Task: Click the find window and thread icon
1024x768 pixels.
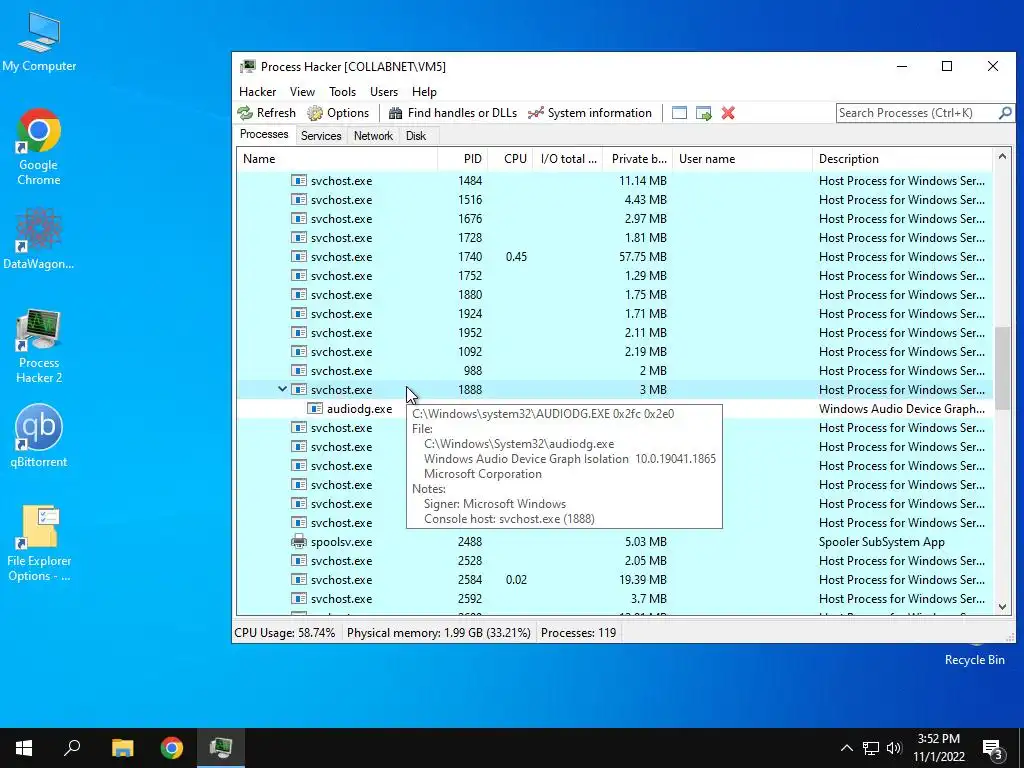Action: (703, 113)
